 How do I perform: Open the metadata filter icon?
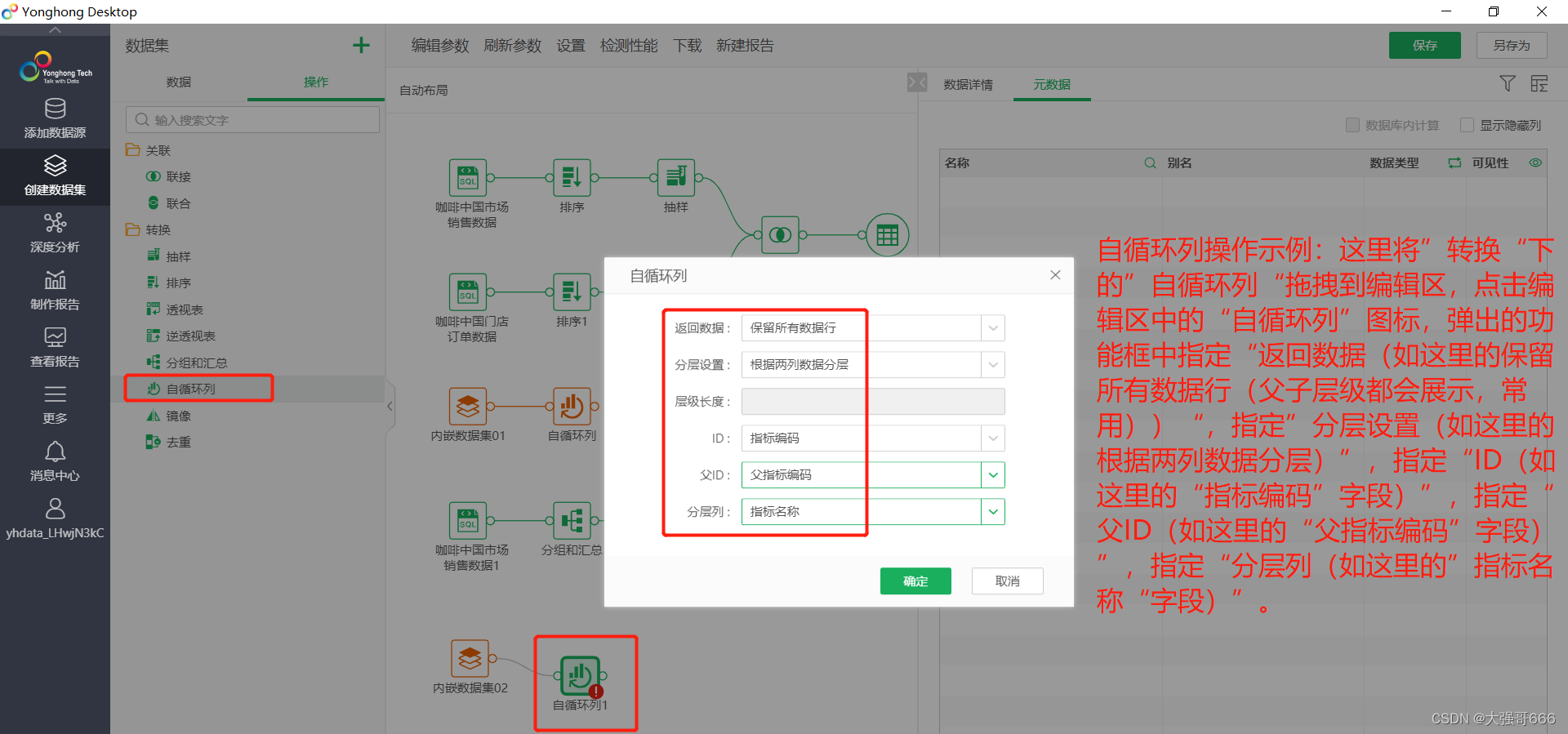pyautogui.click(x=1508, y=83)
